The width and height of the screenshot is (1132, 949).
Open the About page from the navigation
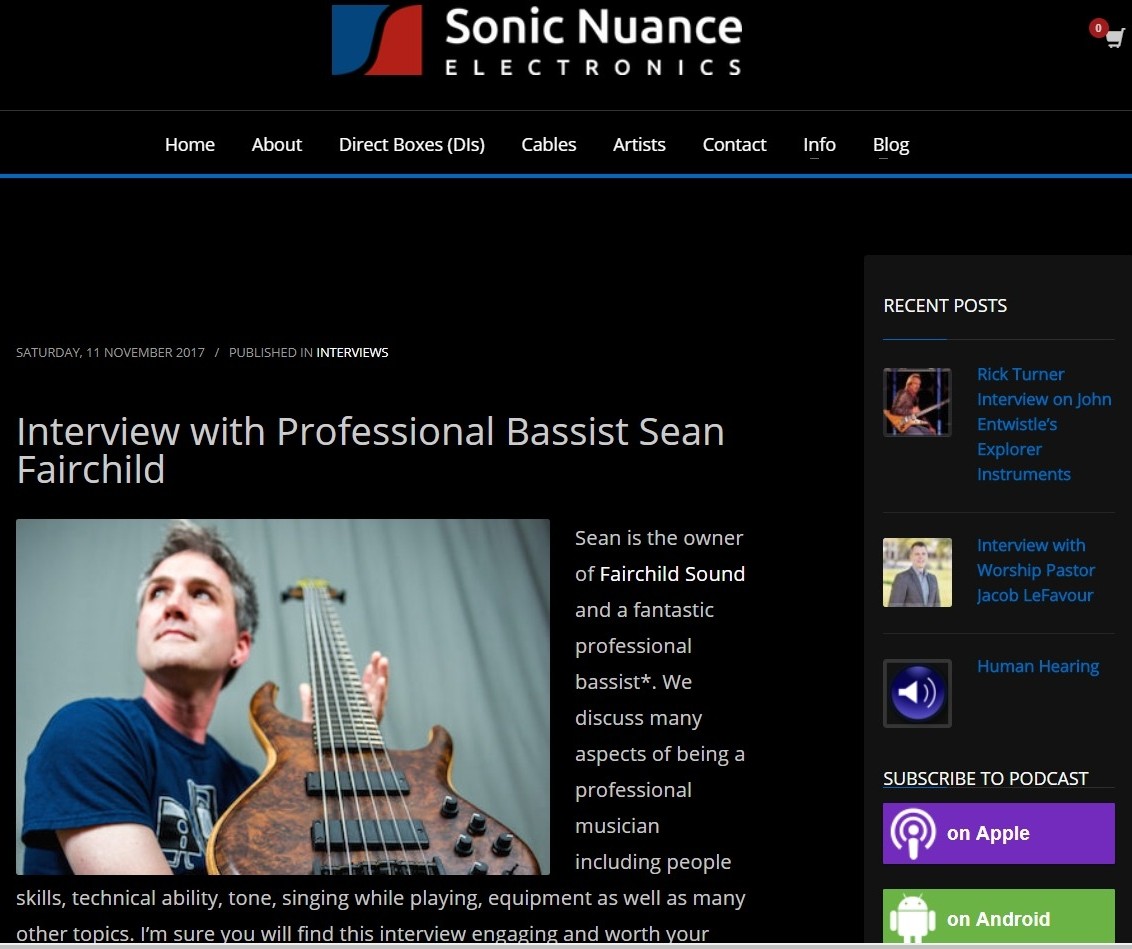click(276, 144)
